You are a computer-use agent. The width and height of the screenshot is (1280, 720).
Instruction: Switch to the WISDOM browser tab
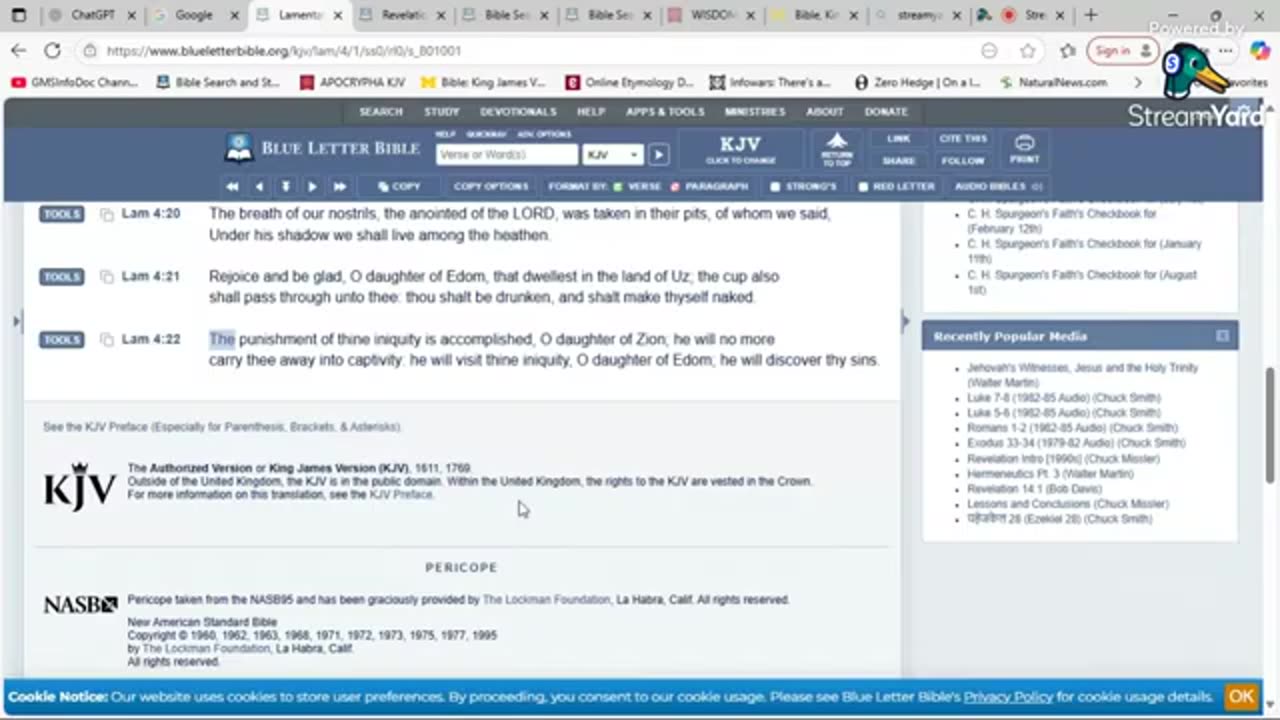coord(710,15)
